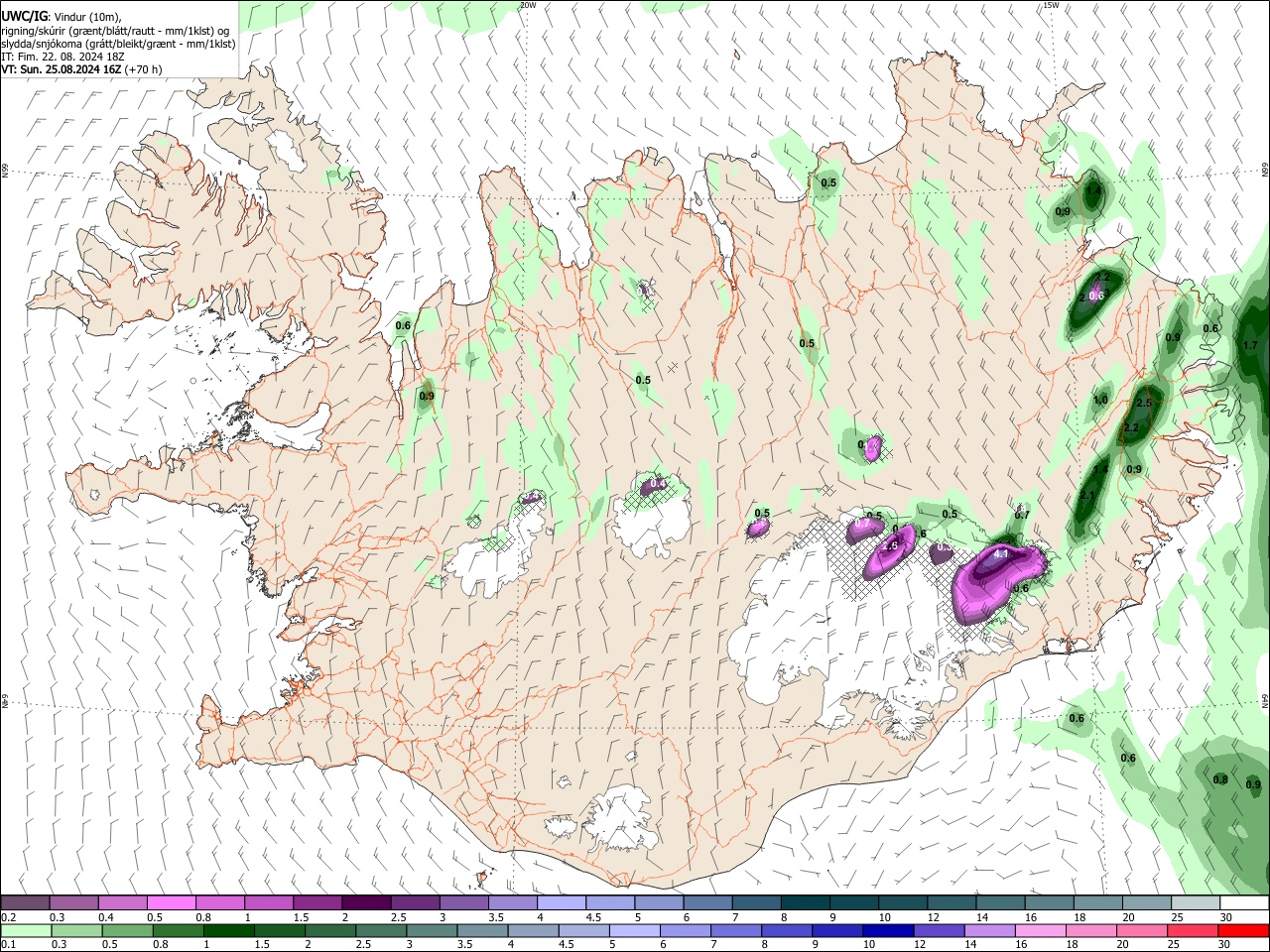Click the upper legend swatch labeled 0.2
1270x952 pixels.
[x=25, y=903]
